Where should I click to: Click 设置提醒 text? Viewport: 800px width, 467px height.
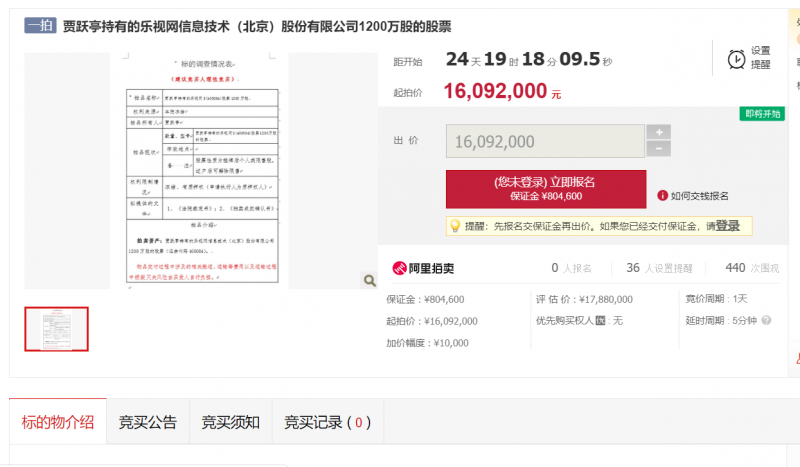tap(760, 57)
